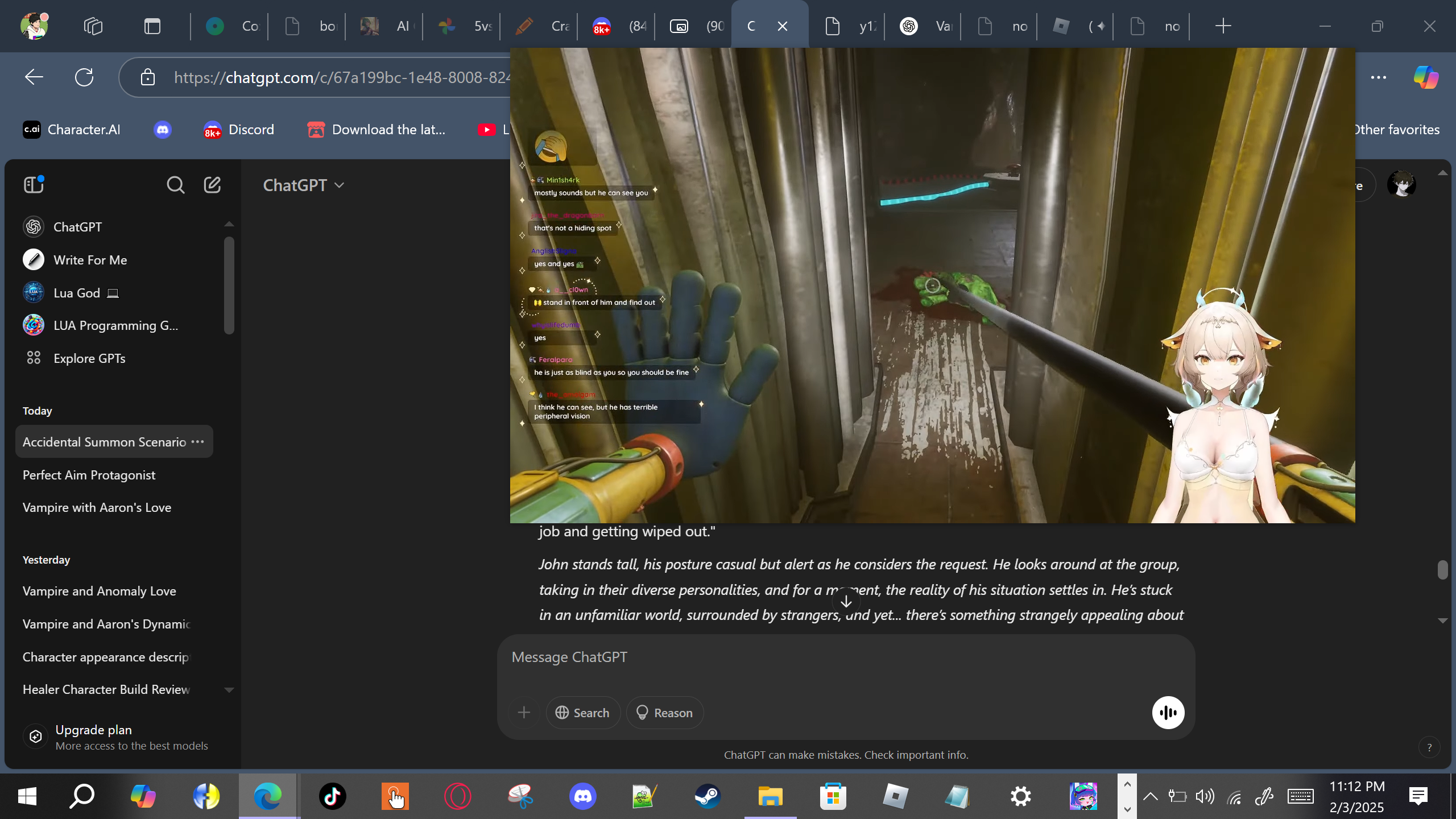View site information lock icon

148,77
